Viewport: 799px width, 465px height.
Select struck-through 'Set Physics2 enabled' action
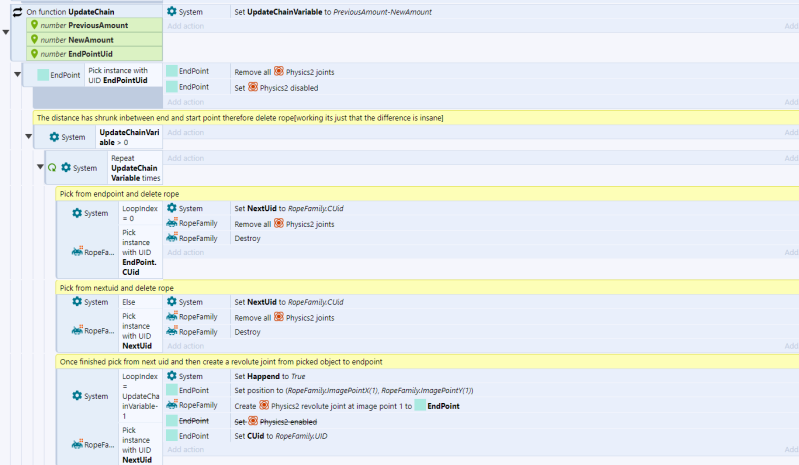[276, 422]
